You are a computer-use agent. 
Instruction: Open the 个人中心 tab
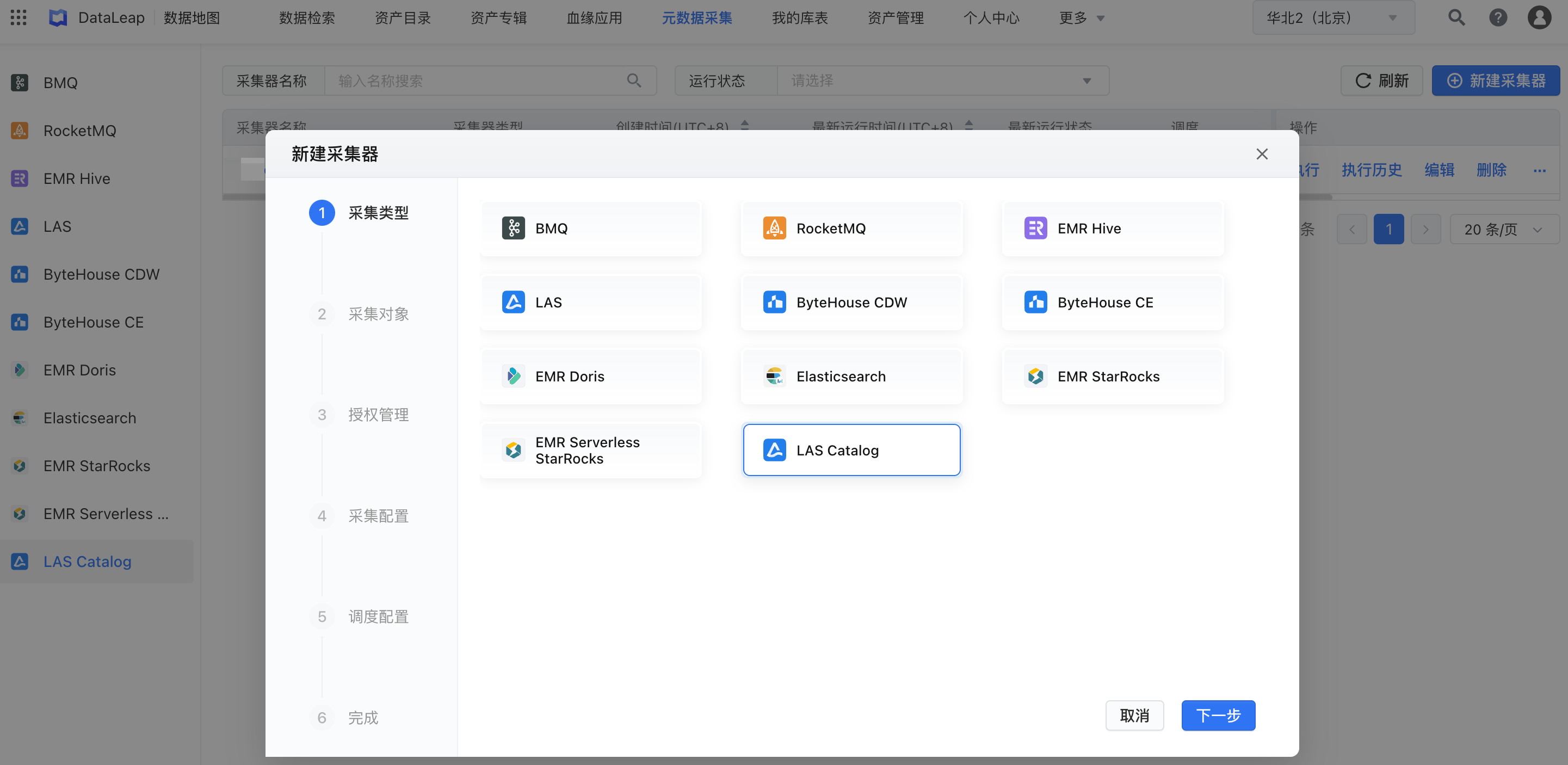tap(991, 17)
